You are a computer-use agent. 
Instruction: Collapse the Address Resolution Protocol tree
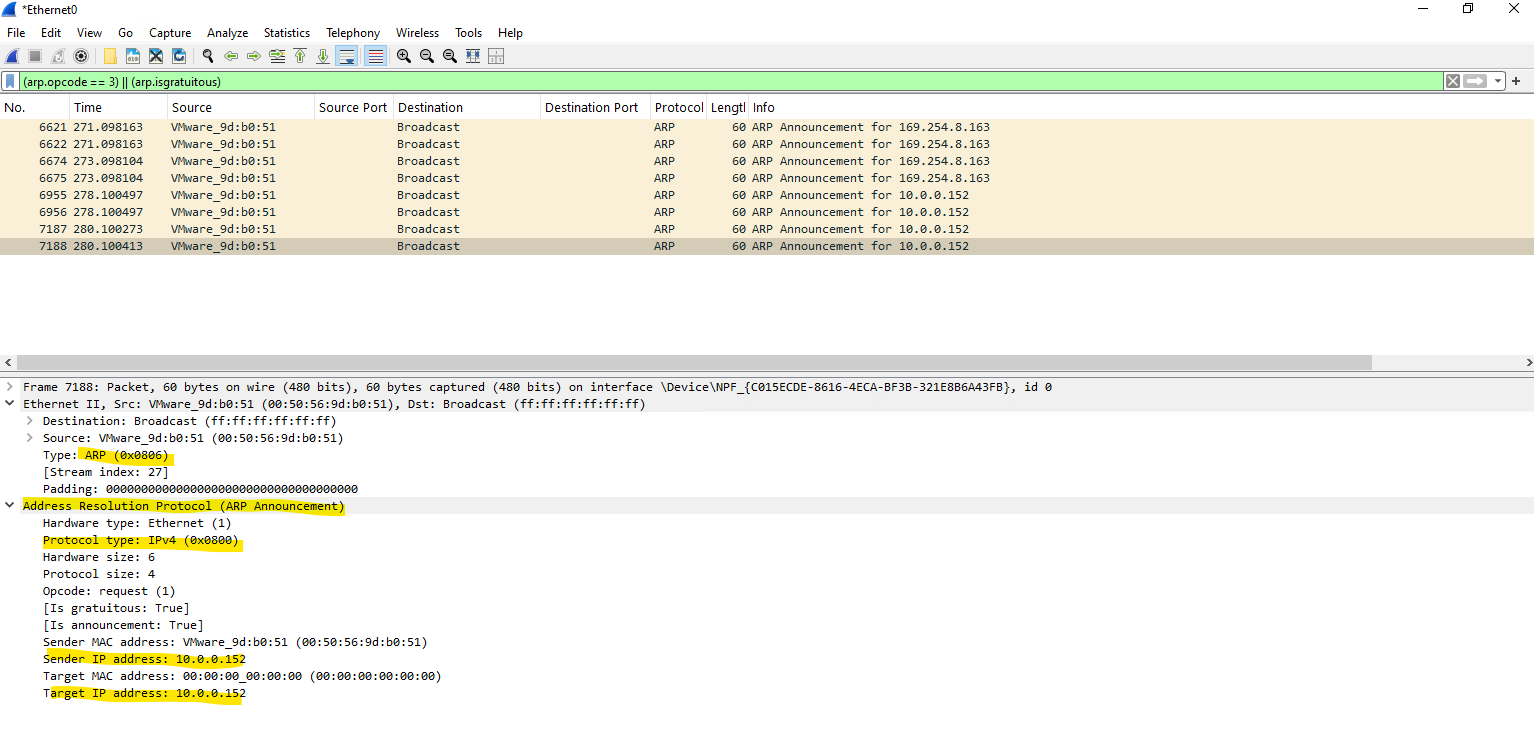pos(10,506)
